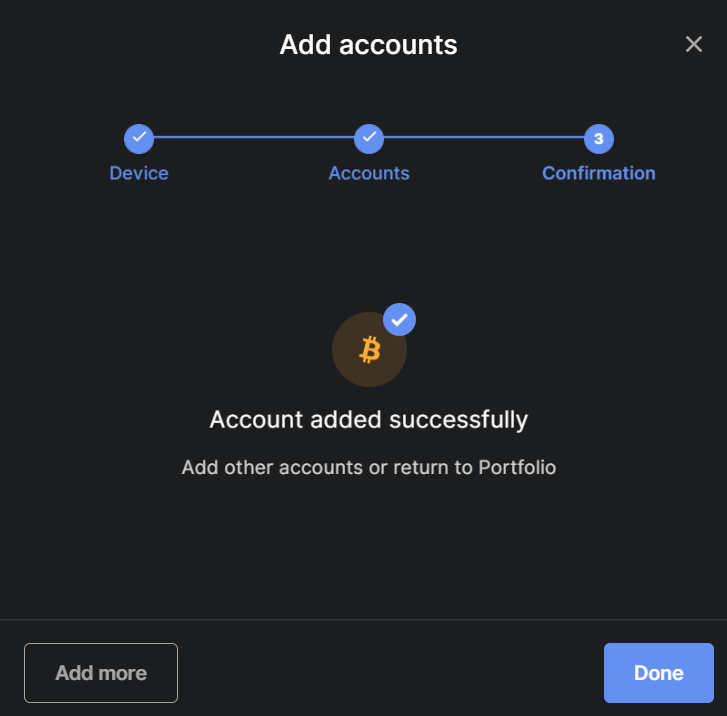Click the progress line between Device and Accounts
The image size is (727, 716).
[x=254, y=137]
